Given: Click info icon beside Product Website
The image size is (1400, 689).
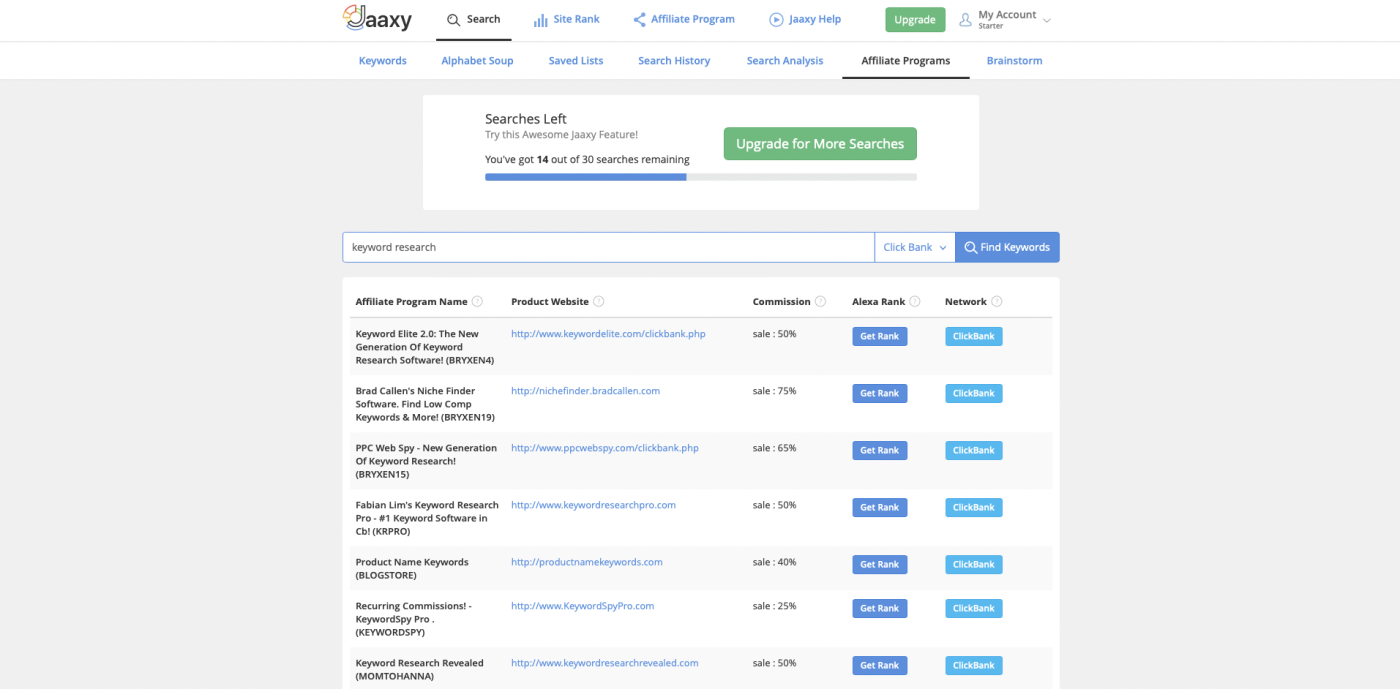Looking at the screenshot, I should point(598,302).
